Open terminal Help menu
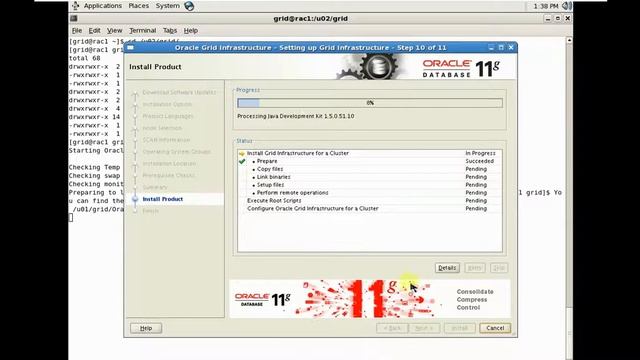This screenshot has height=360, width=640. tap(191, 30)
